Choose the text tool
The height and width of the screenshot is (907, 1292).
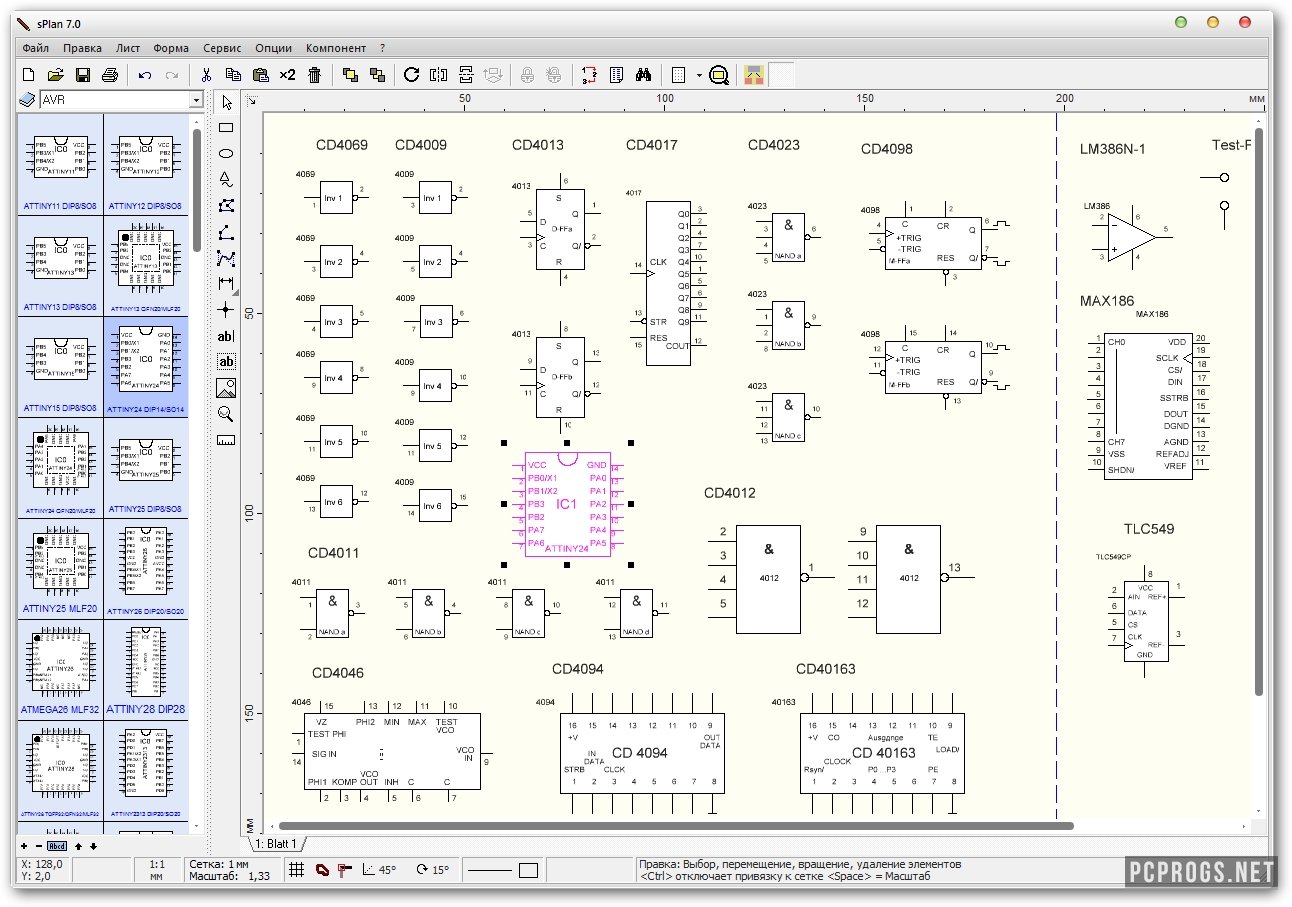[226, 336]
